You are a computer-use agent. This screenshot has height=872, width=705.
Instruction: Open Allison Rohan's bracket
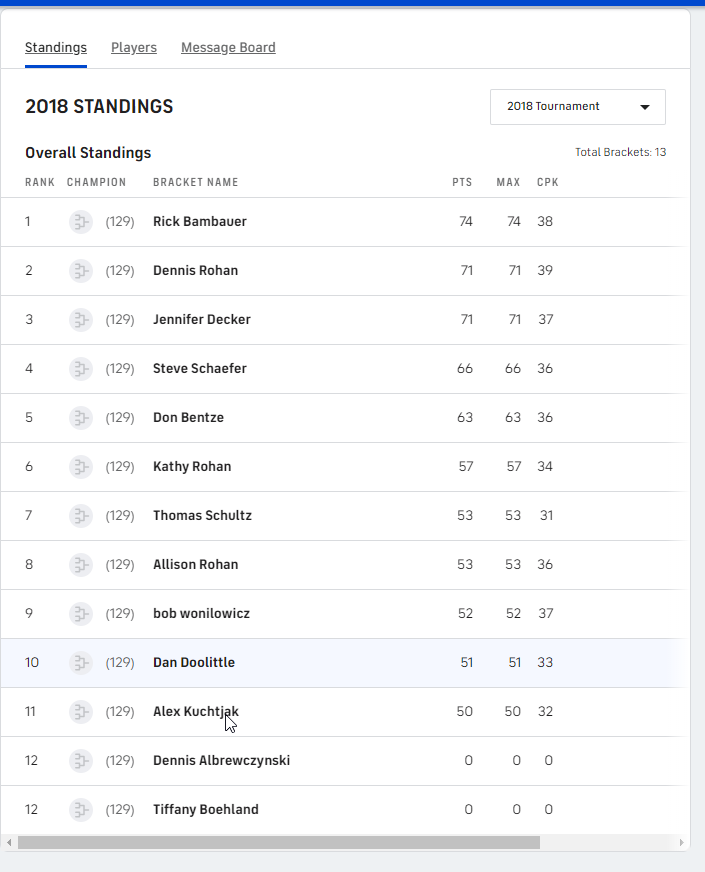(195, 565)
